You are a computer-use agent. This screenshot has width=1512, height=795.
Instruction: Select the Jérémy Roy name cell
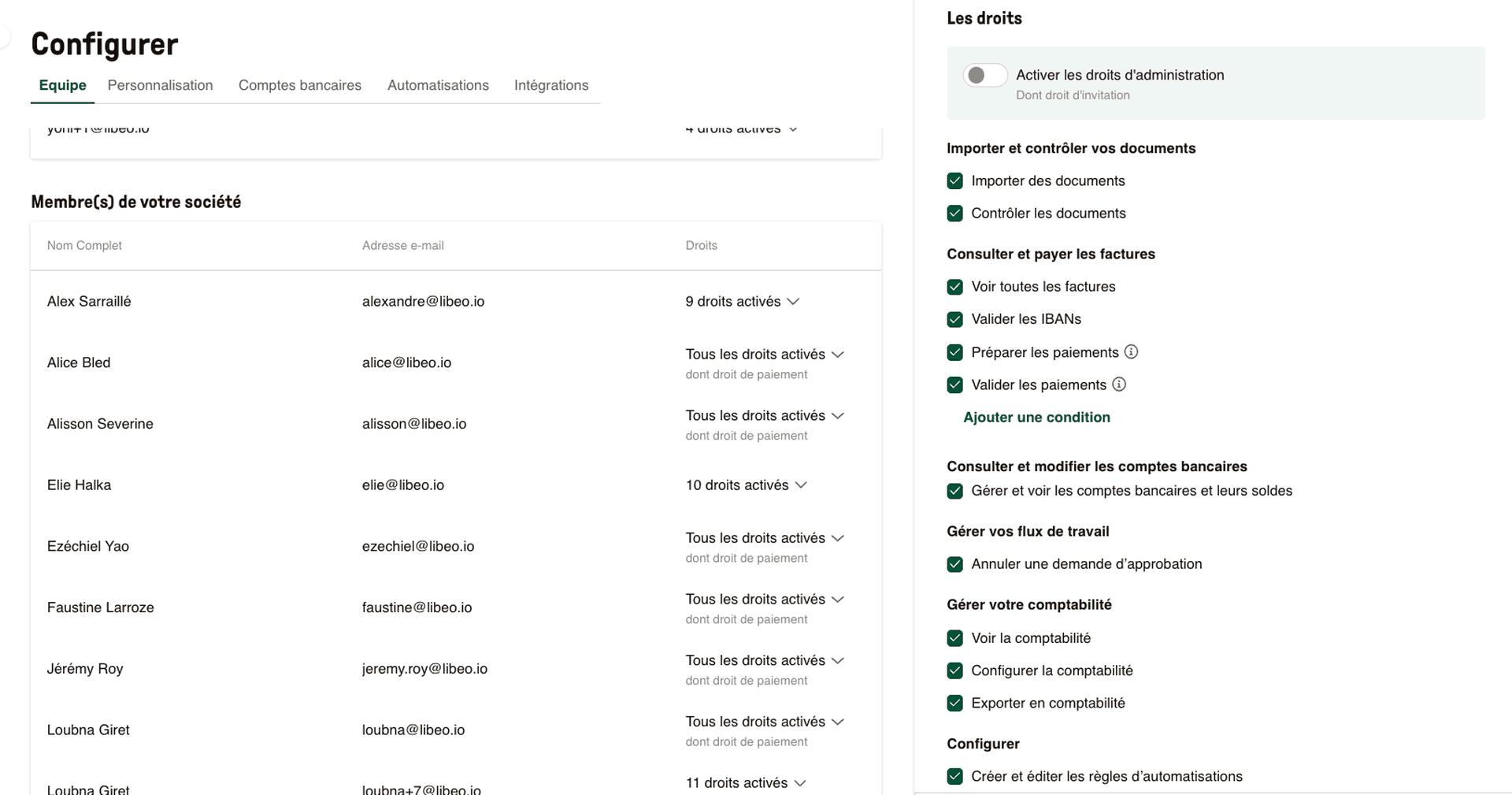tap(85, 668)
